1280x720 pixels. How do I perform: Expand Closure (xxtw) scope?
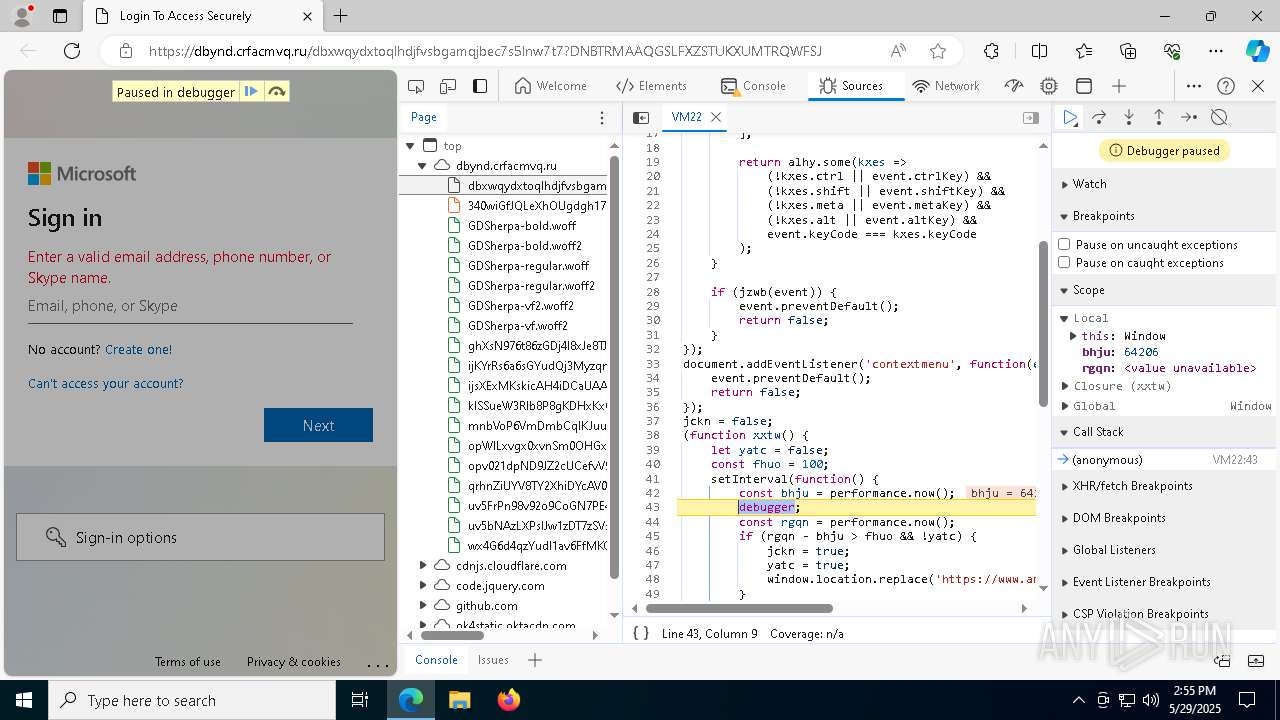(1065, 386)
